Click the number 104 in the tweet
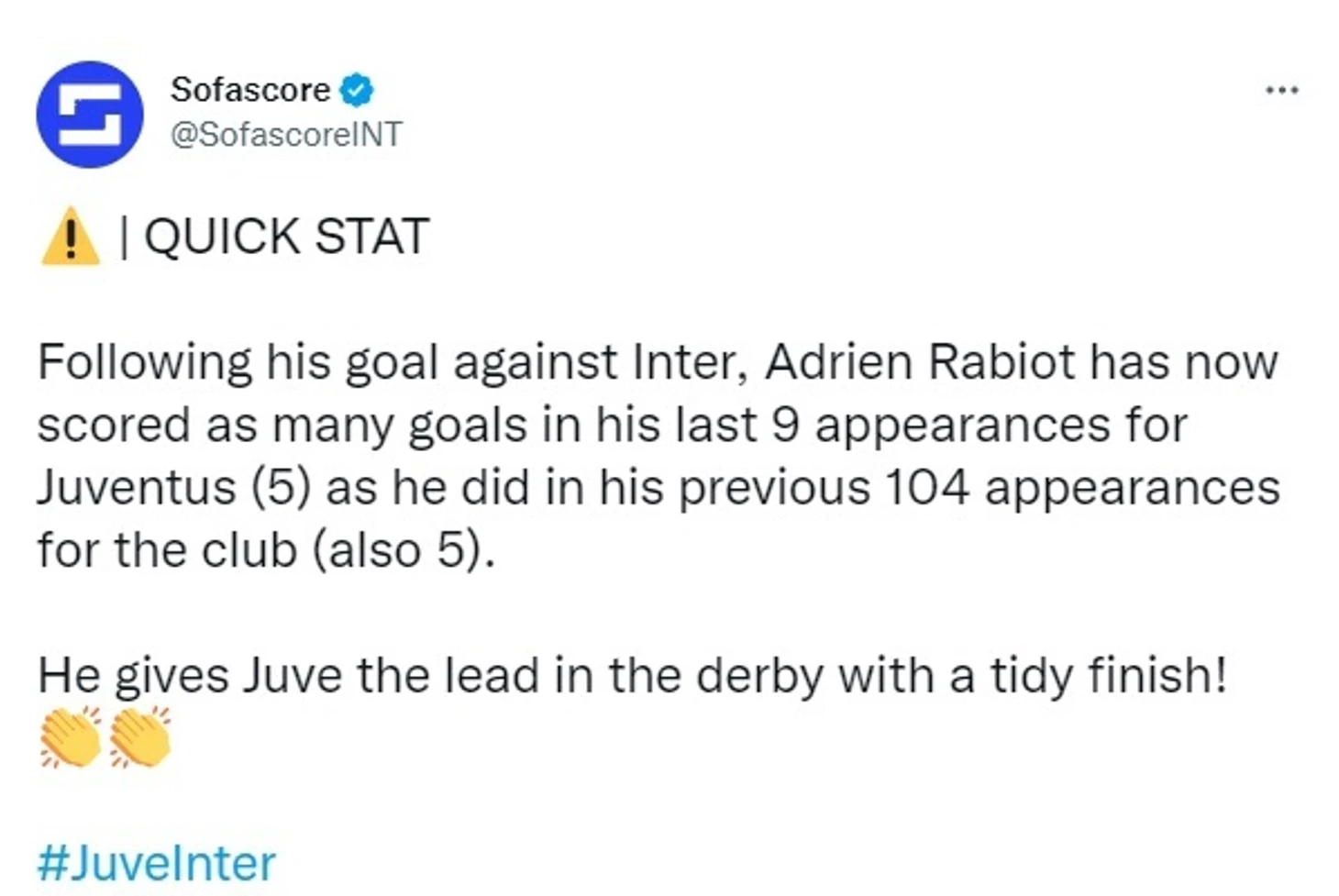 click(926, 487)
